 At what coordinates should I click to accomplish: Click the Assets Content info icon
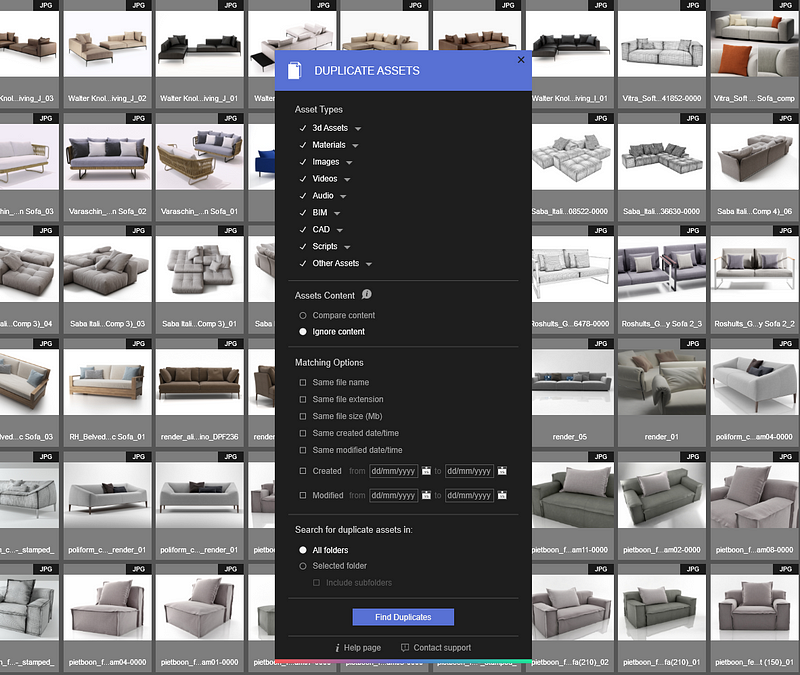pyautogui.click(x=366, y=294)
